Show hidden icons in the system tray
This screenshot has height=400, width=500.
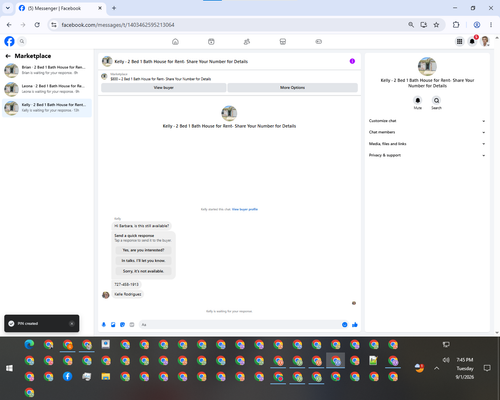(437, 368)
